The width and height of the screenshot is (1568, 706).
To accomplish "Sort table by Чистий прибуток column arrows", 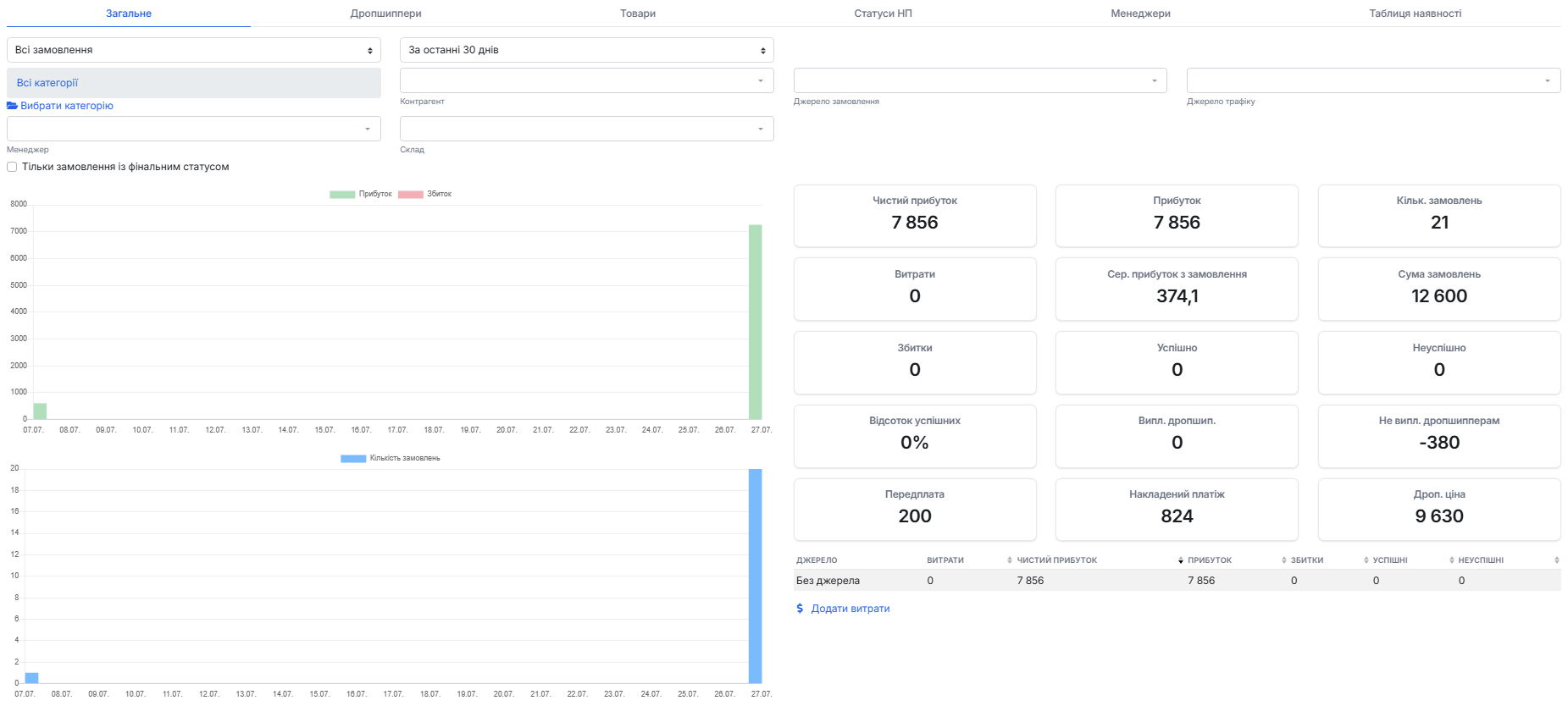I will pos(1181,560).
